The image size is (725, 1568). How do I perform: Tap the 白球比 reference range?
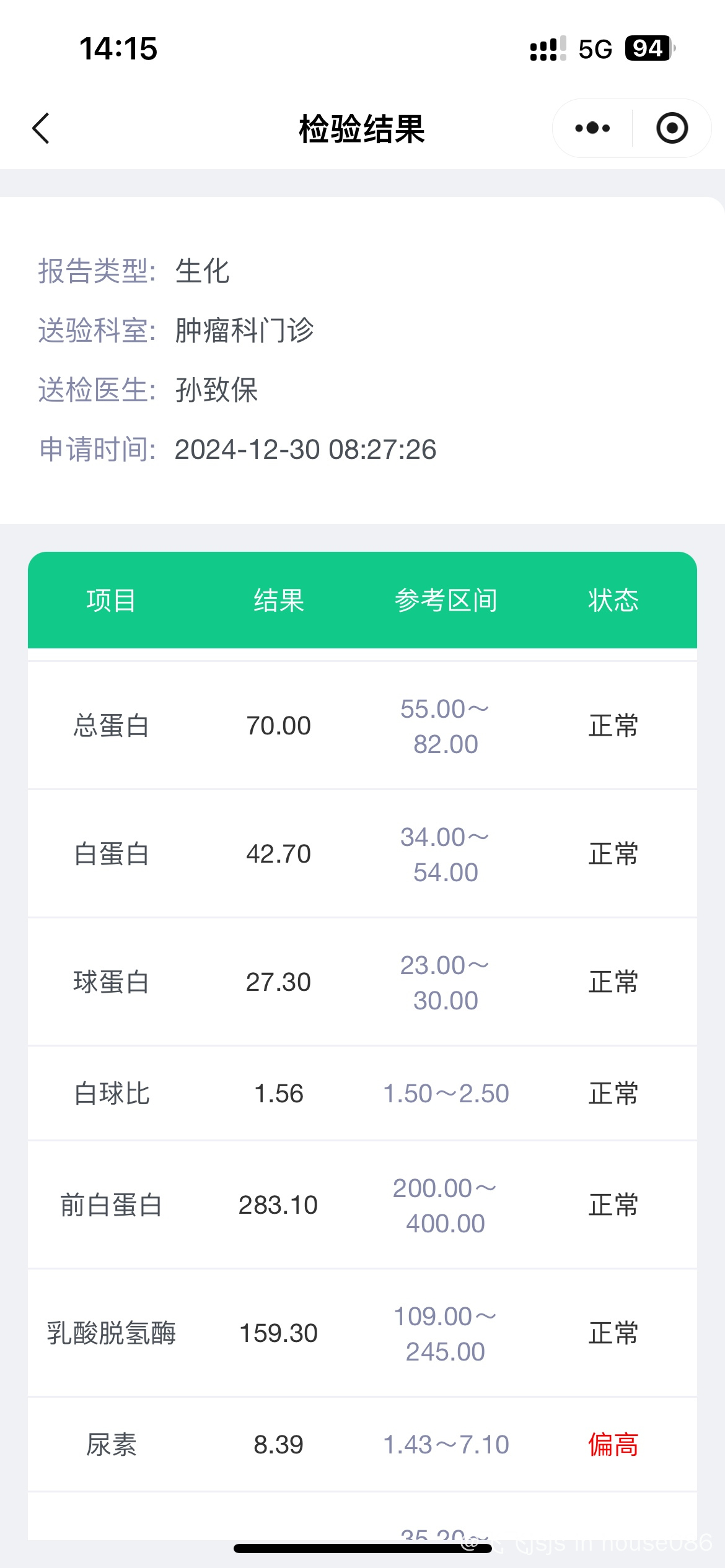[x=446, y=1094]
